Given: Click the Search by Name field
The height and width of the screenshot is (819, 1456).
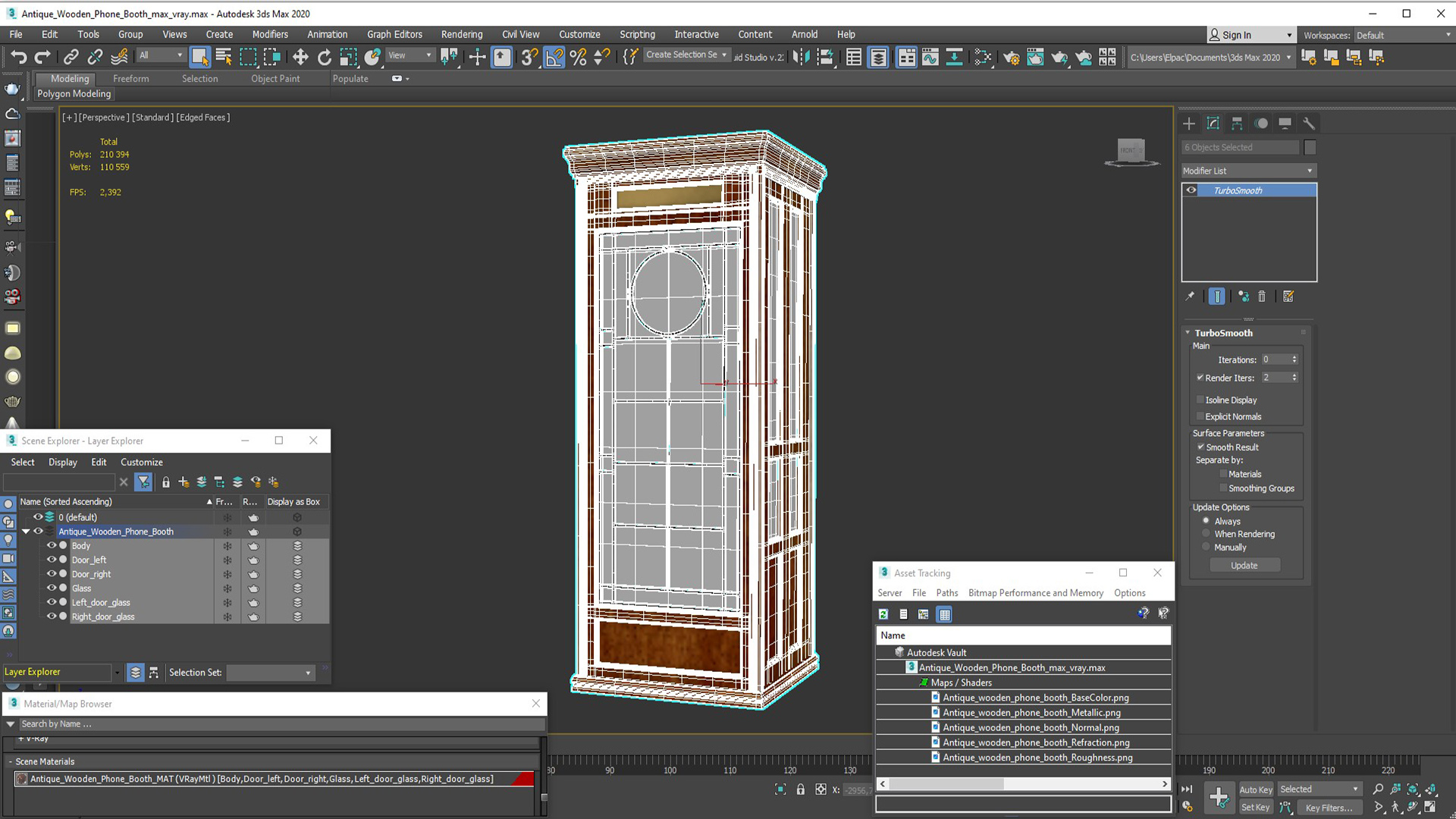Looking at the screenshot, I should tap(281, 724).
